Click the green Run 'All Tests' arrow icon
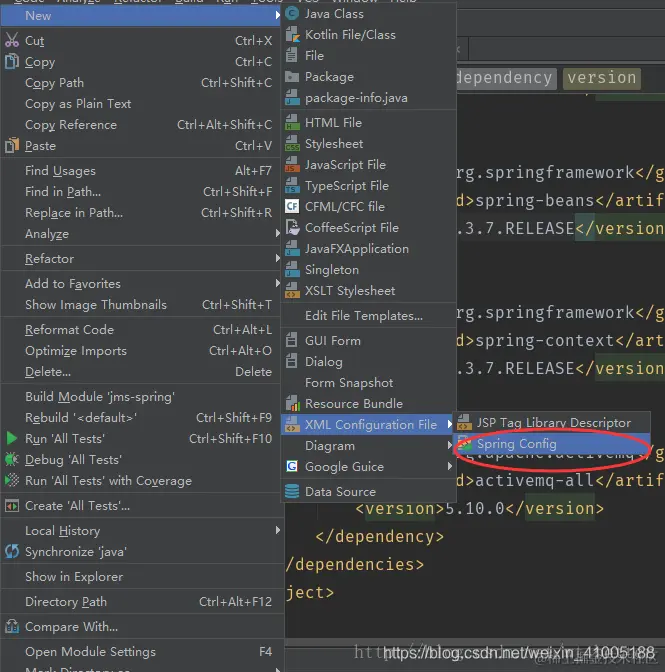This screenshot has width=665, height=672. pyautogui.click(x=12, y=438)
